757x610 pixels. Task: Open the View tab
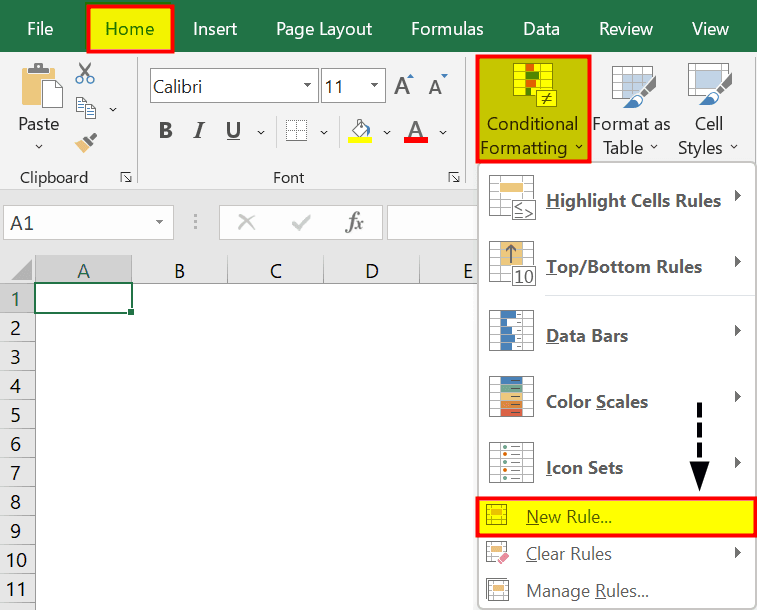(x=710, y=29)
